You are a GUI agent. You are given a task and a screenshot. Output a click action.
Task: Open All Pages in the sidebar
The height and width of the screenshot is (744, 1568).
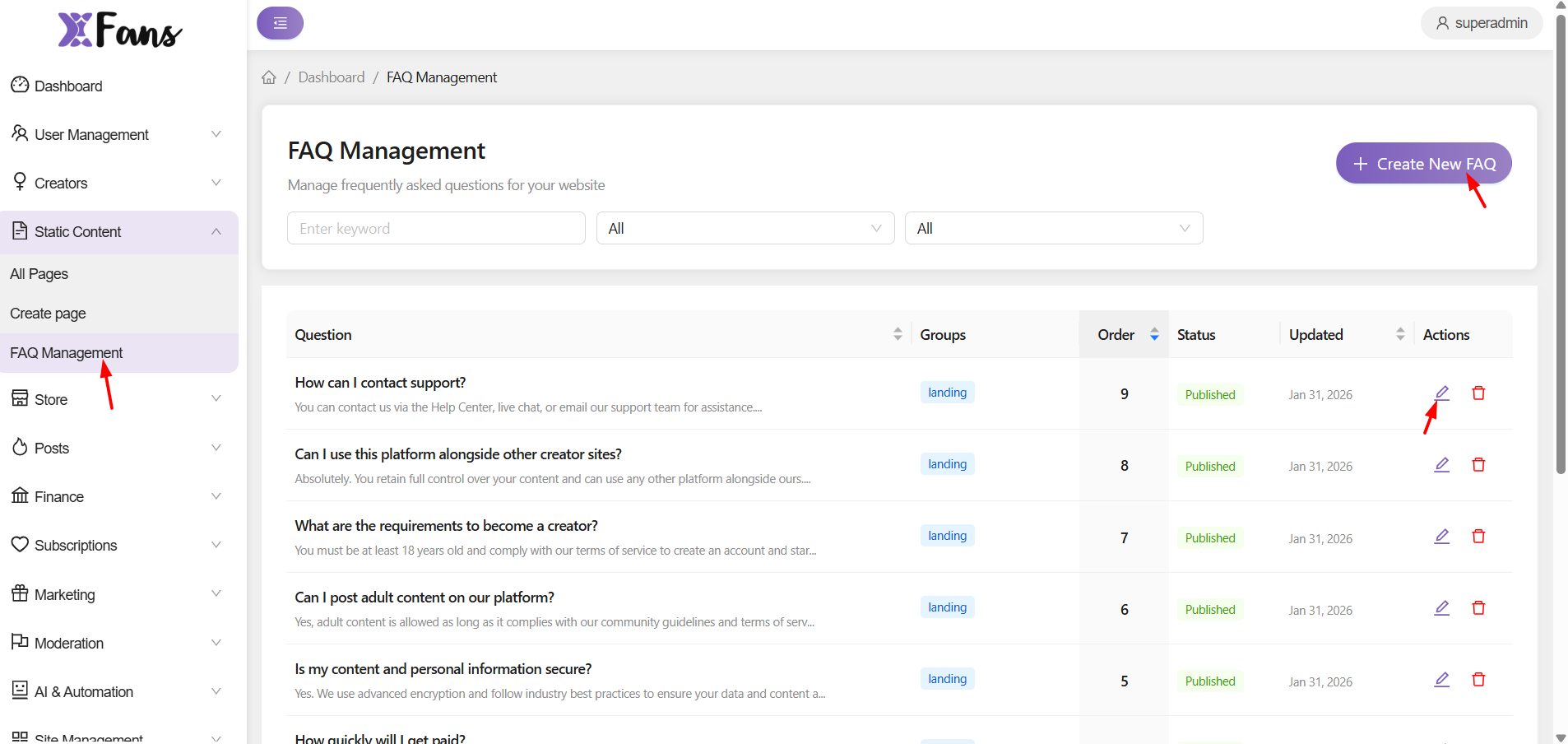39,274
